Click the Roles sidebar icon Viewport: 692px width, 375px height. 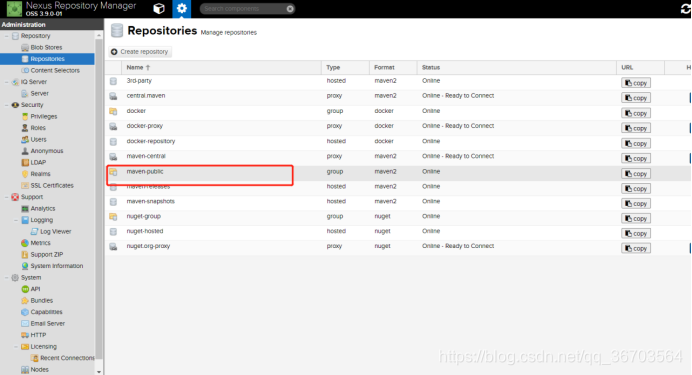[x=25, y=128]
